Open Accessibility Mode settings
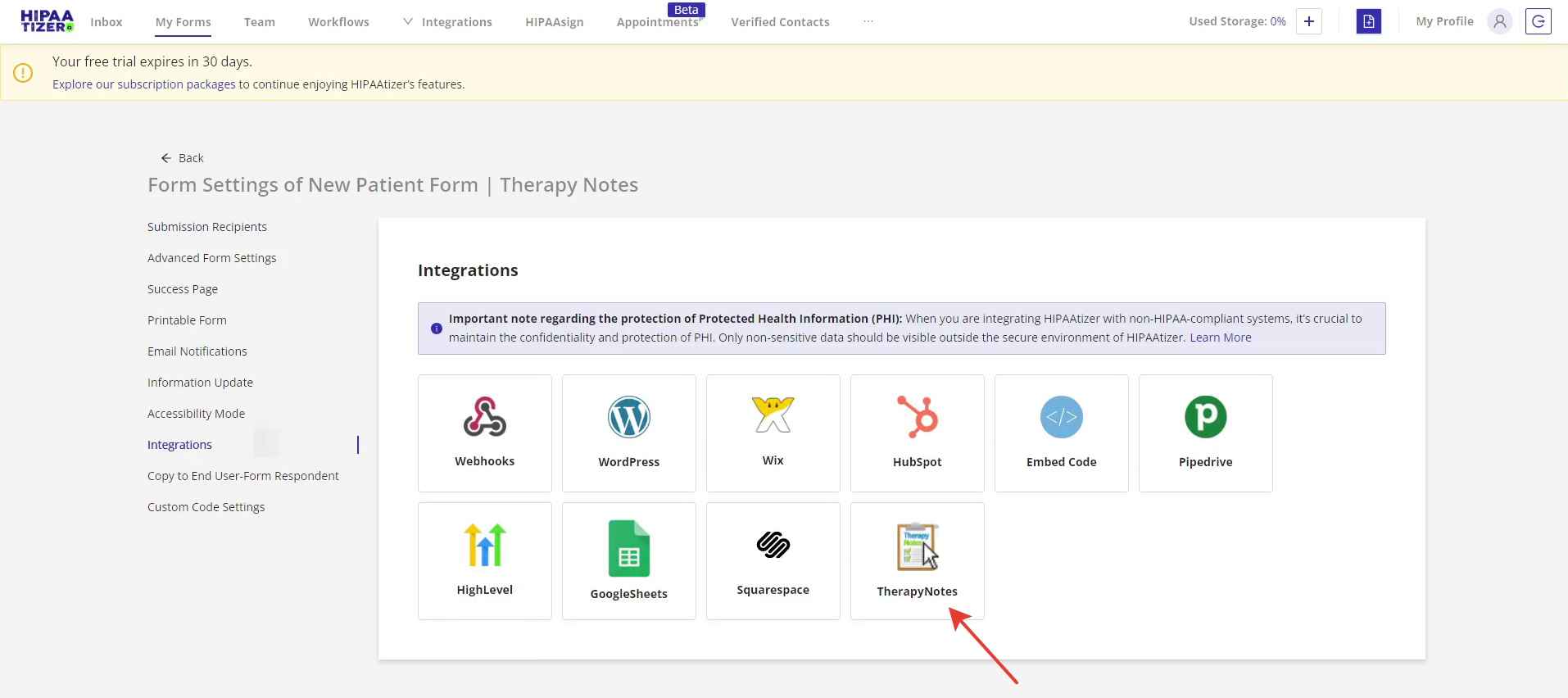 (197, 414)
